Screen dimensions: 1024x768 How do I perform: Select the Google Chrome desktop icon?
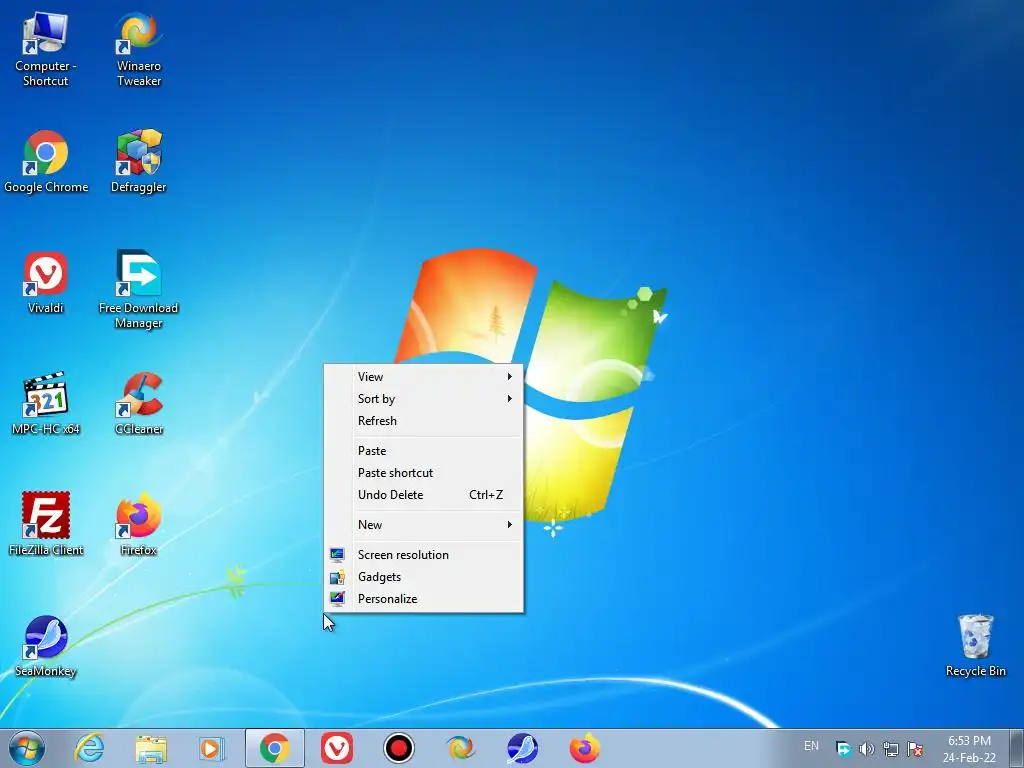[x=46, y=161]
